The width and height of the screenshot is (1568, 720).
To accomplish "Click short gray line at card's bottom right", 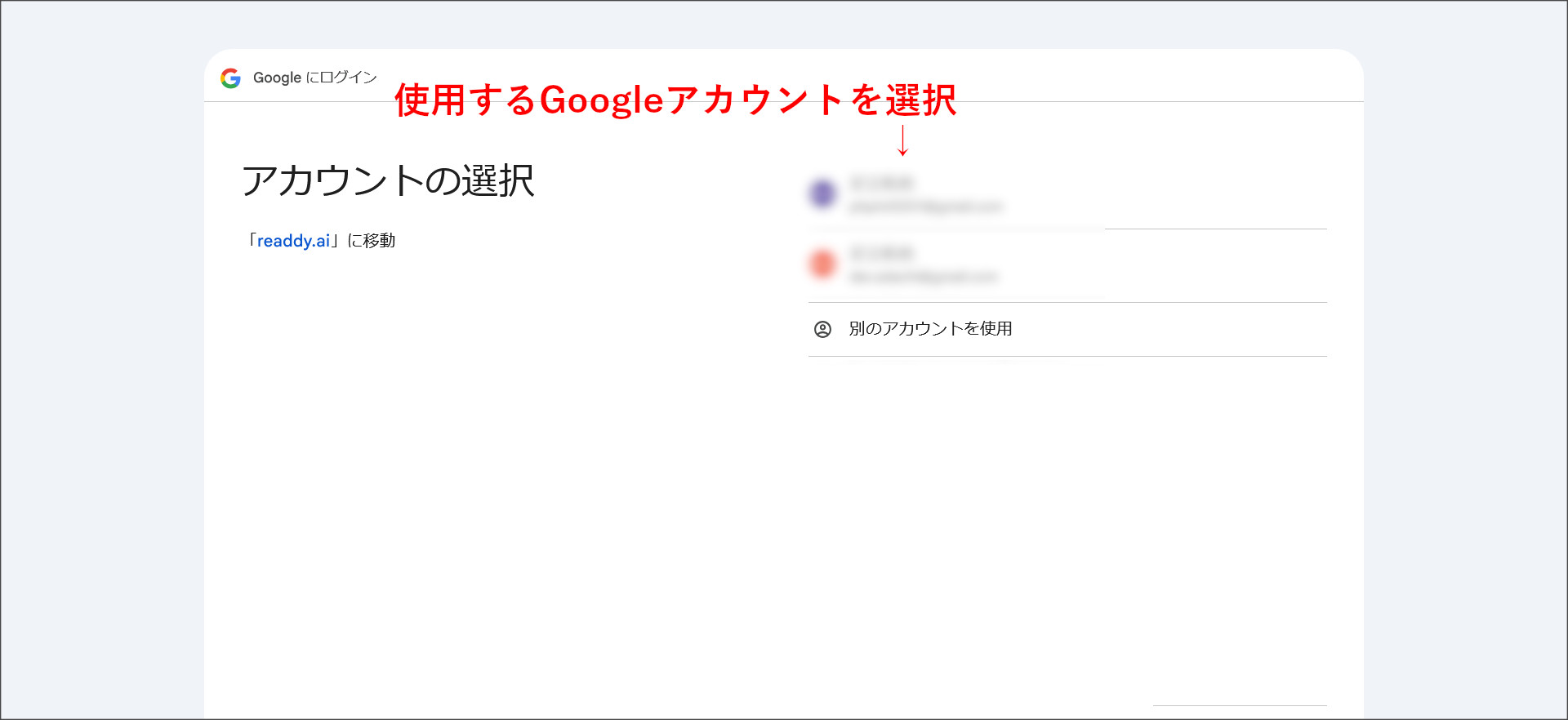I will (1239, 705).
